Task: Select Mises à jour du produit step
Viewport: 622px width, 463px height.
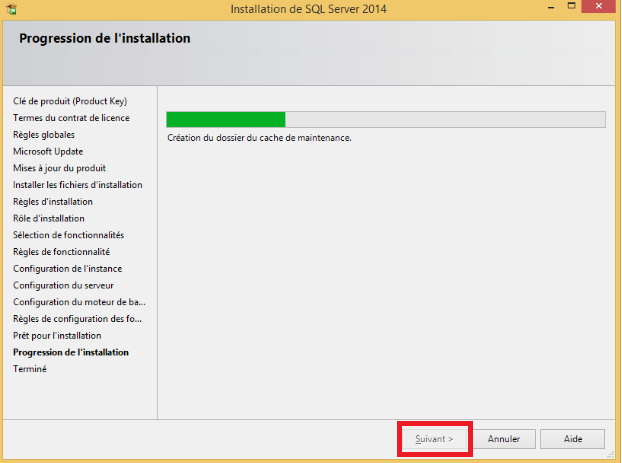Action: tap(60, 168)
